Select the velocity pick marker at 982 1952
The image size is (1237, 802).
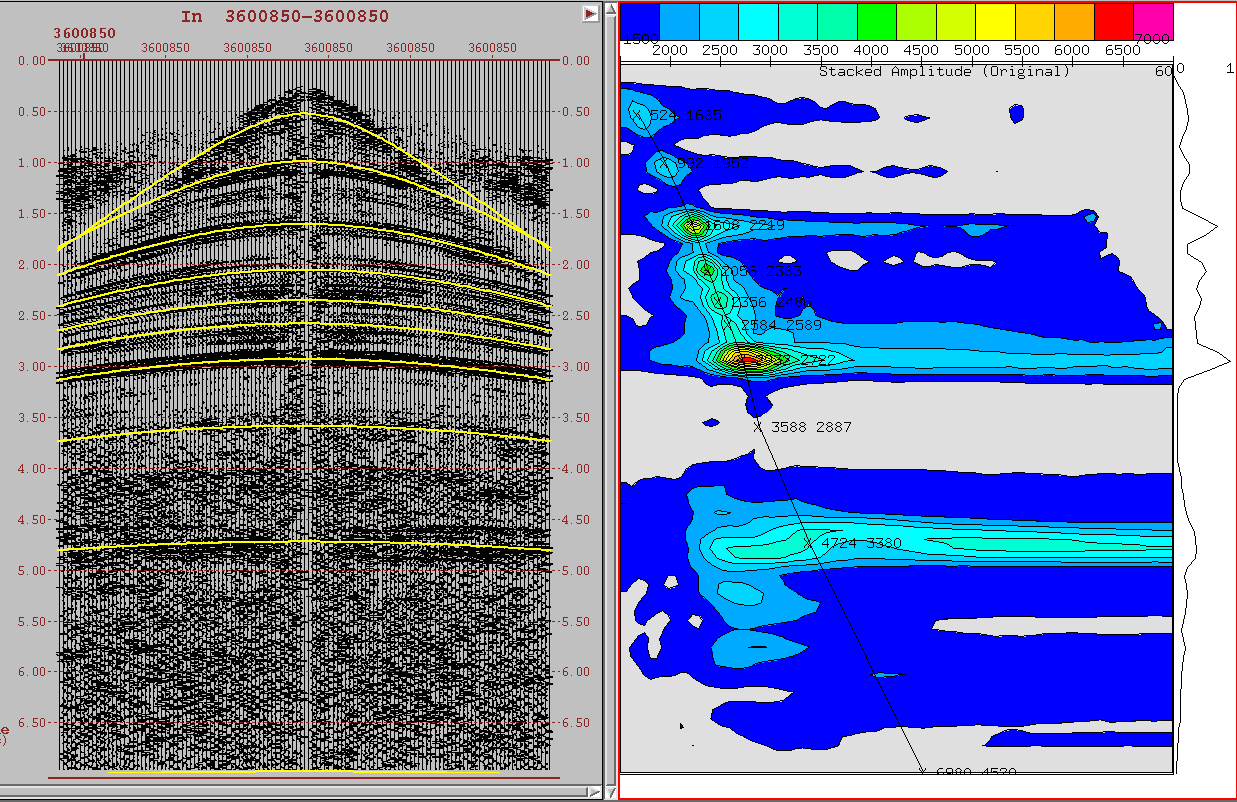pos(666,165)
